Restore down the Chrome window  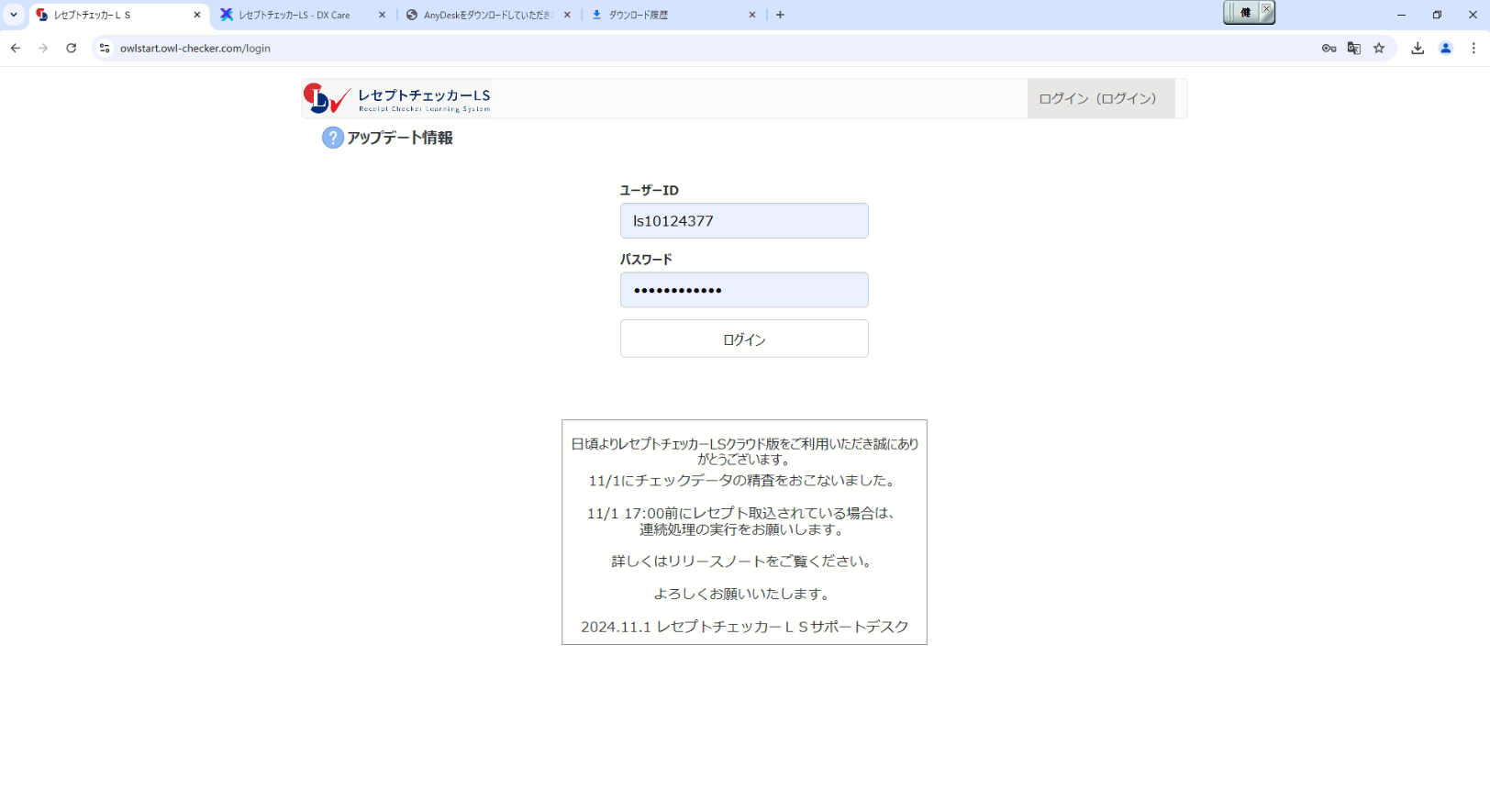pos(1437,15)
